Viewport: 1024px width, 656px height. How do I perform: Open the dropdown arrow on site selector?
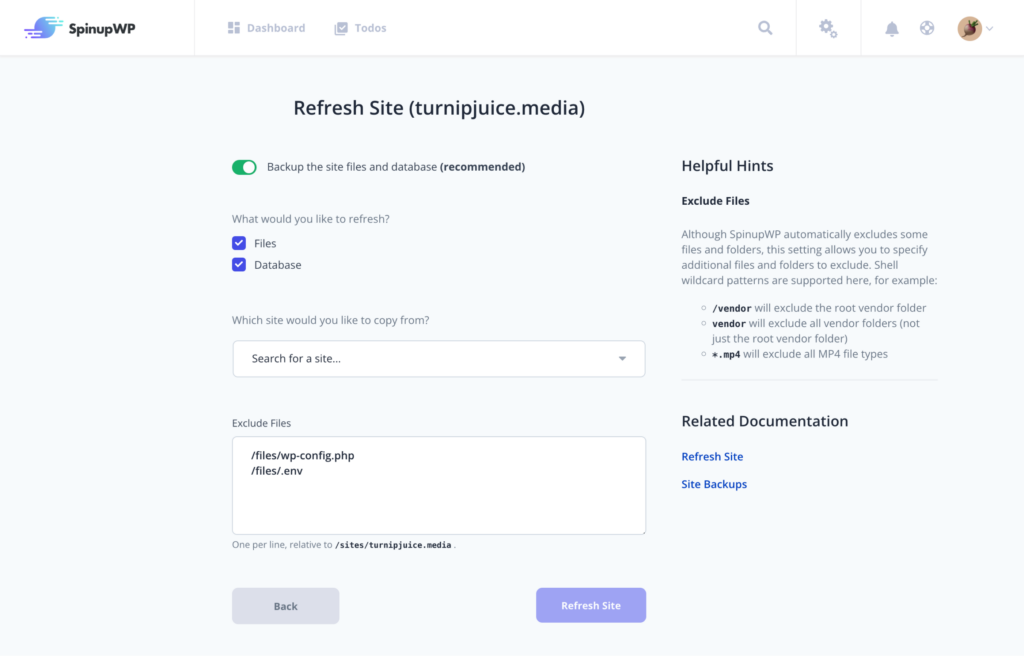tap(621, 358)
